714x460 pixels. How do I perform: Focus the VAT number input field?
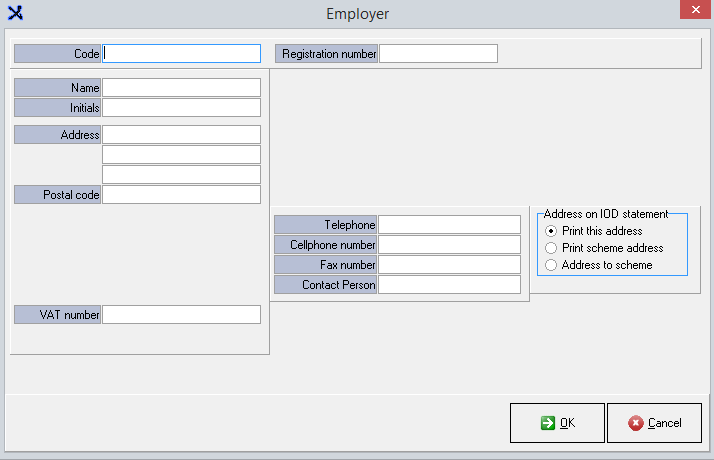point(182,315)
